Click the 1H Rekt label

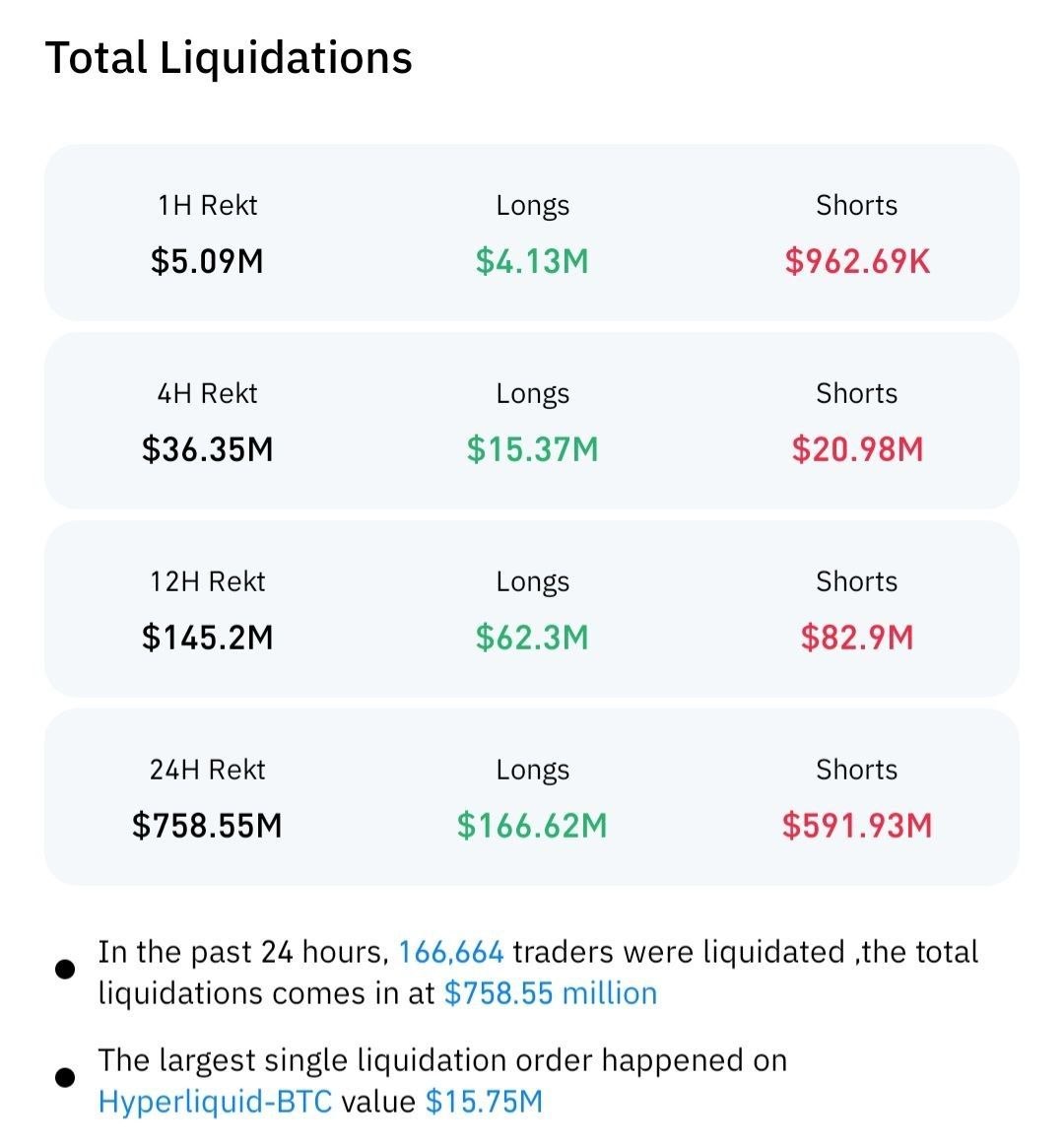click(x=207, y=205)
